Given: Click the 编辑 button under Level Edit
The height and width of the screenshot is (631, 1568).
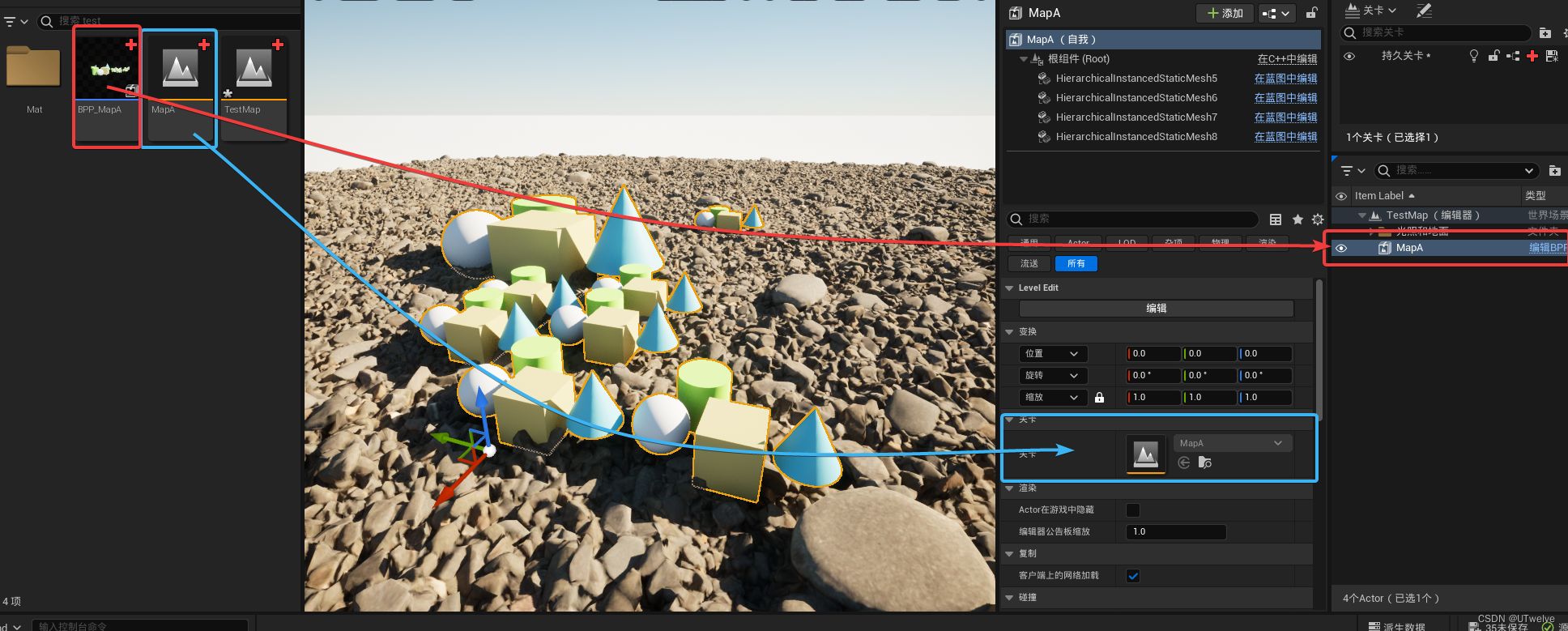Looking at the screenshot, I should 1156,309.
